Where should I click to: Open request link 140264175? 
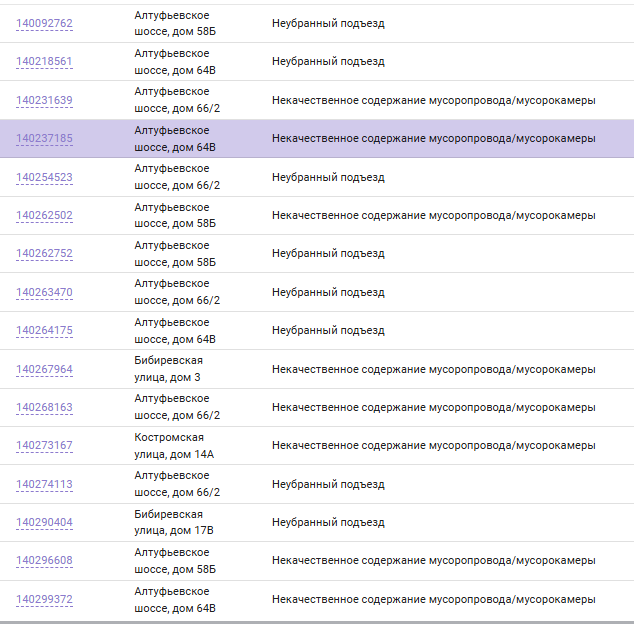(44, 330)
